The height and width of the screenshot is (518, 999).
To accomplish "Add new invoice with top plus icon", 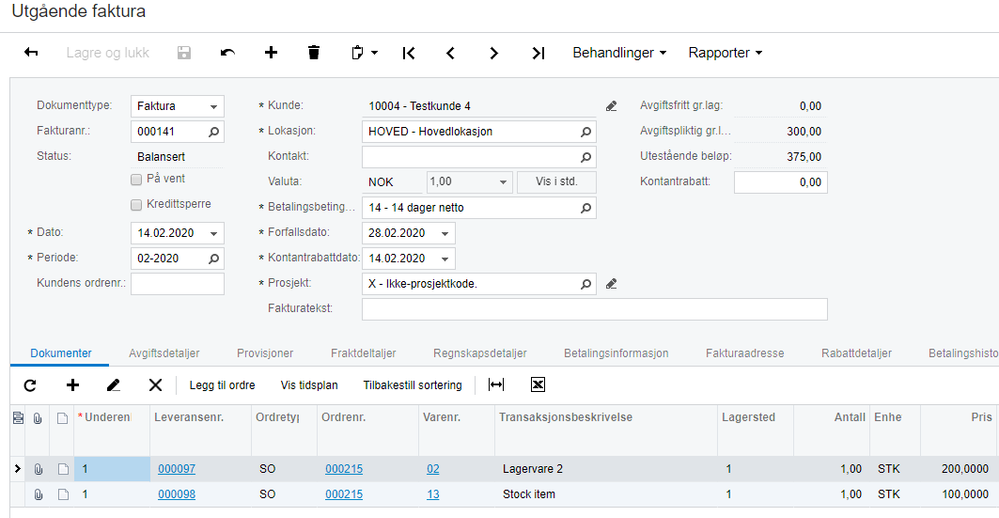I will 271,52.
